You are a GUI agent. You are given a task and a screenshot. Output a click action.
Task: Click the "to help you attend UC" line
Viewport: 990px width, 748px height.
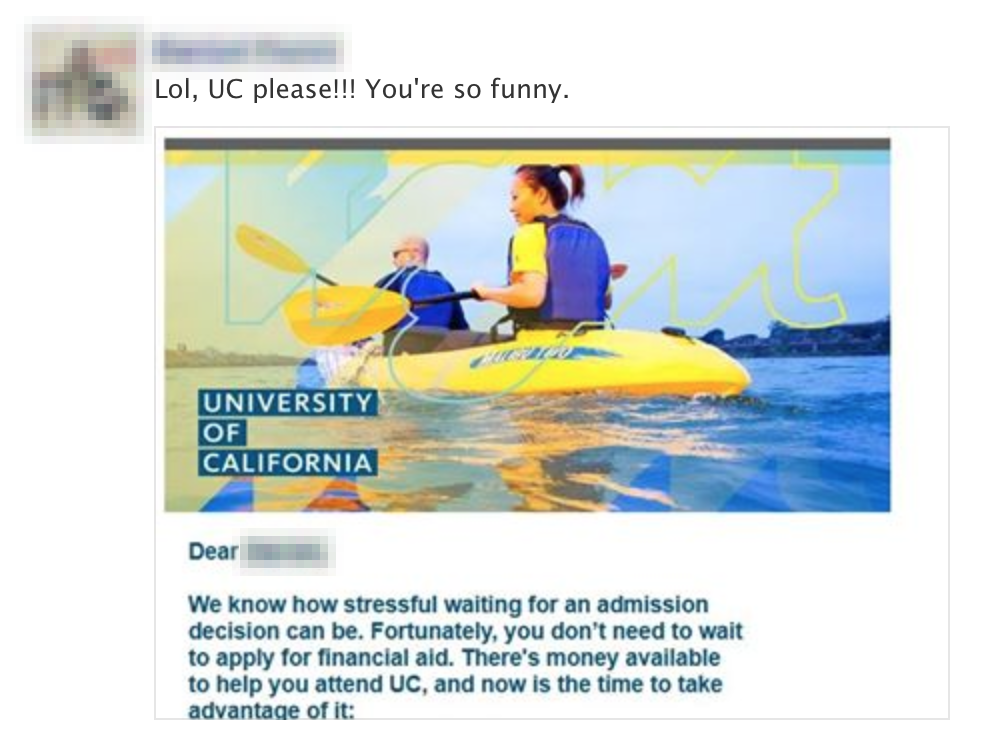click(454, 686)
